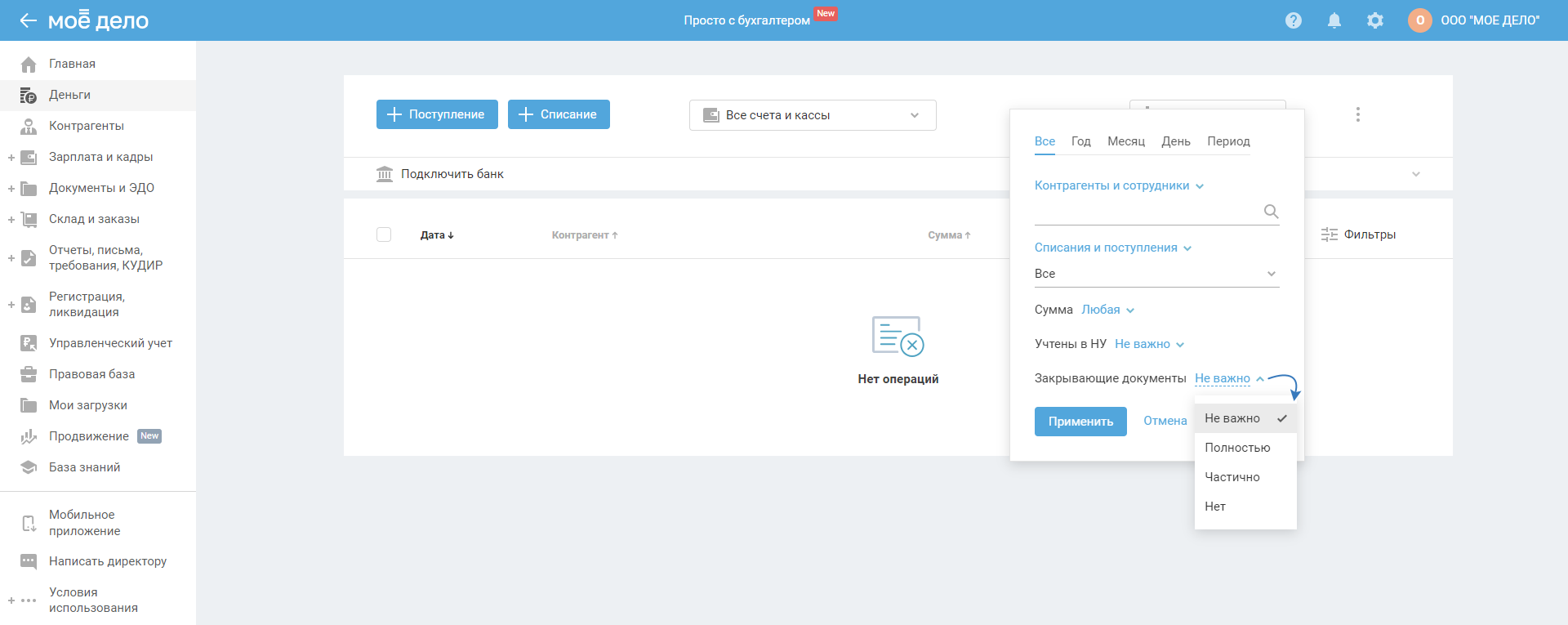
Task: Select the Год period tab
Action: click(1081, 141)
